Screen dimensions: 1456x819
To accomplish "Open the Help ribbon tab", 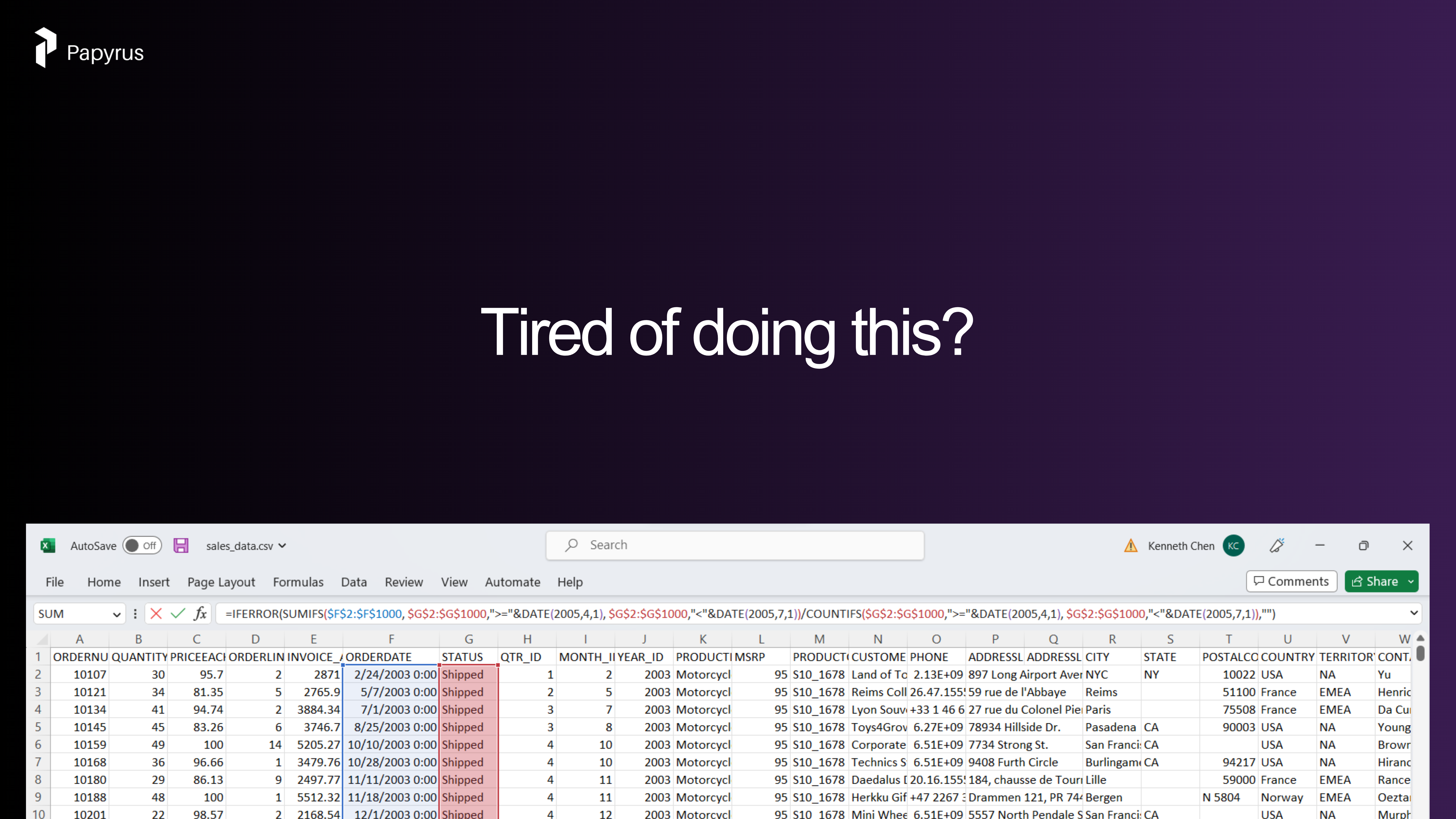I will (570, 582).
